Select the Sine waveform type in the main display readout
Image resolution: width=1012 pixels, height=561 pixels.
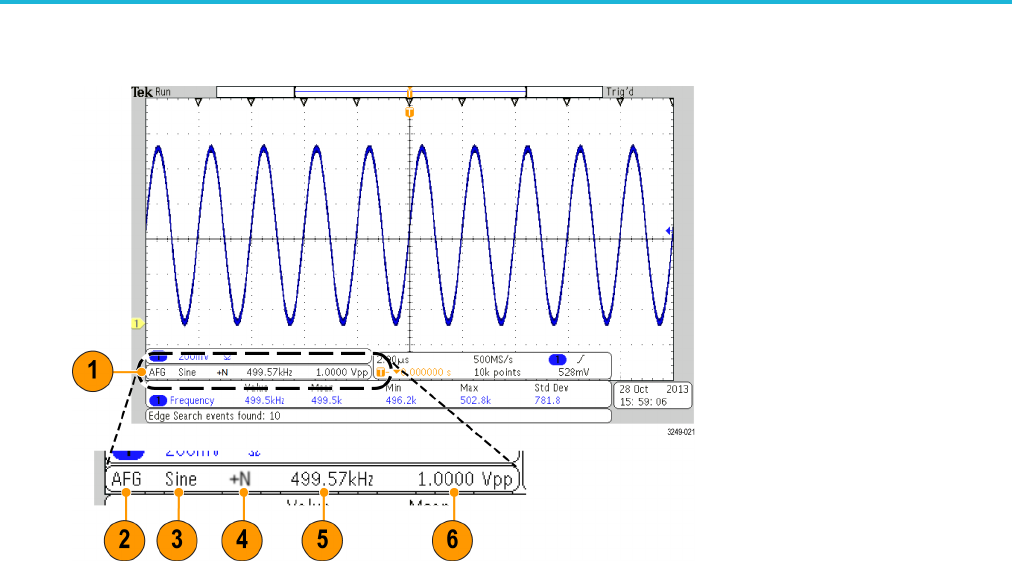click(187, 372)
